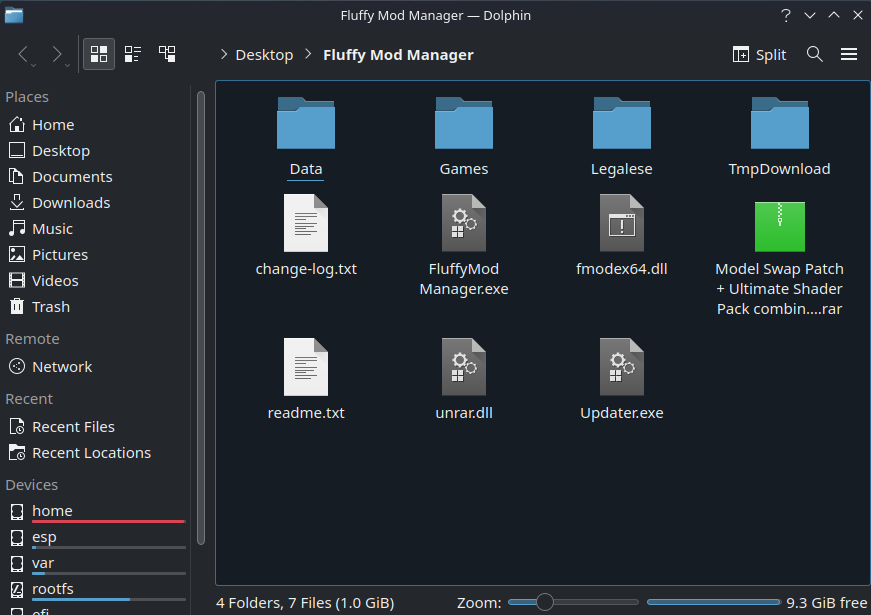Open the Legalese folder

622,123
